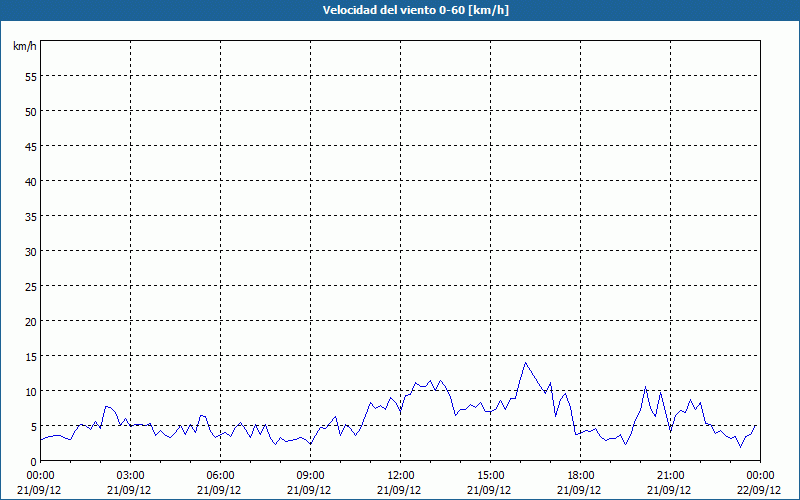This screenshot has width=800, height=500.
Task: Click the y-axis value 40
Action: click(31, 182)
